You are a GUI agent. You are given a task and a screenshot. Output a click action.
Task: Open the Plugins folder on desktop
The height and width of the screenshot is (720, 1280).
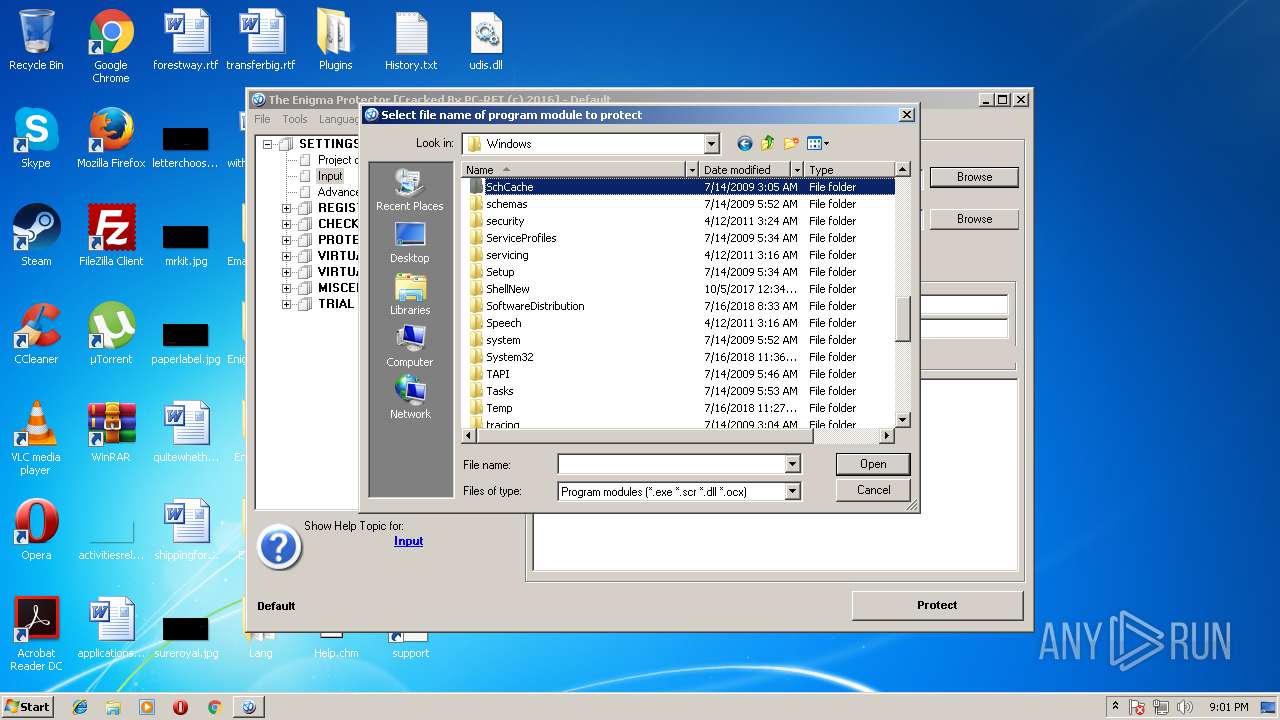coord(336,41)
